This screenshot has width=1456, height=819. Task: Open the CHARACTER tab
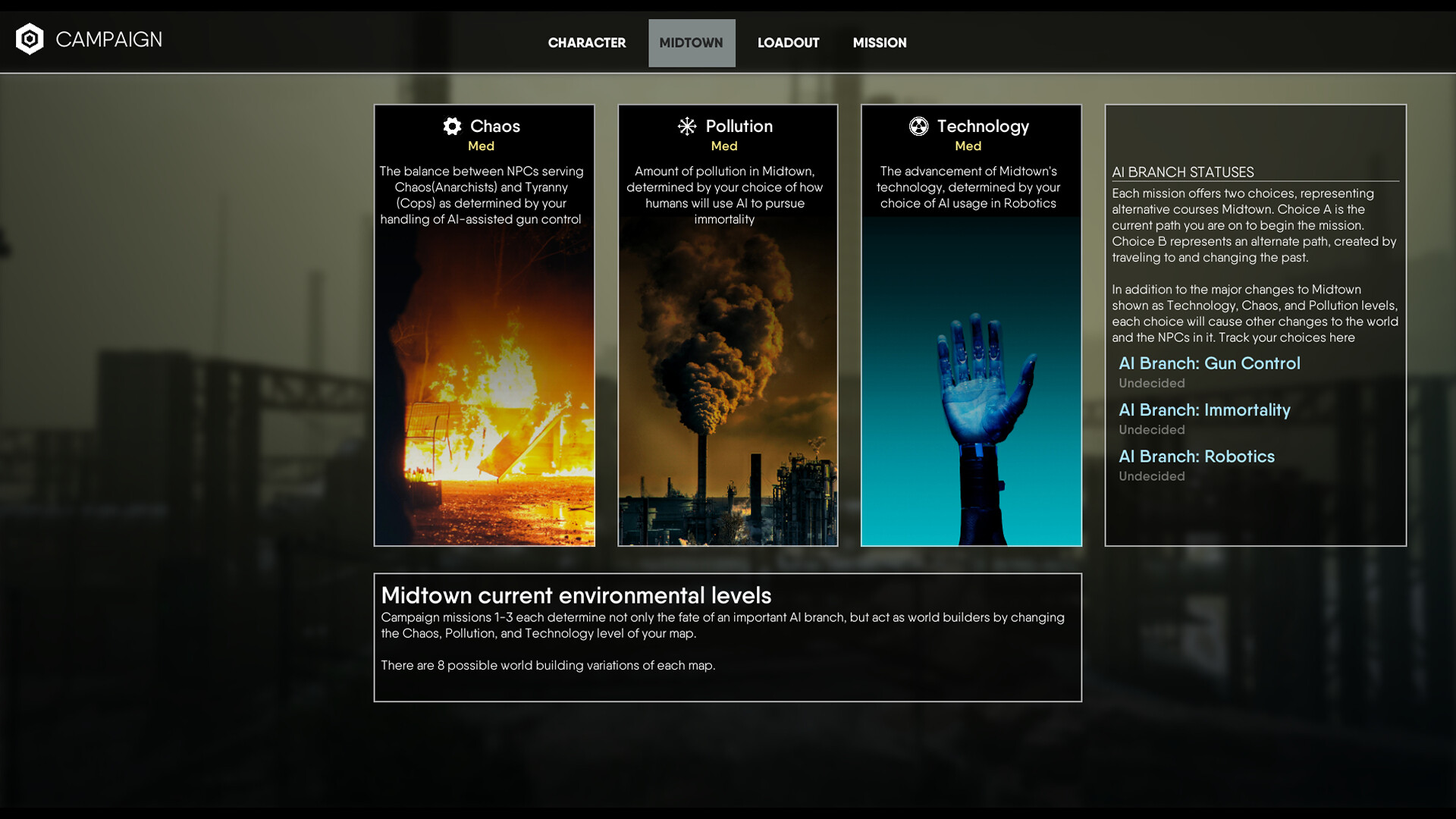(587, 42)
